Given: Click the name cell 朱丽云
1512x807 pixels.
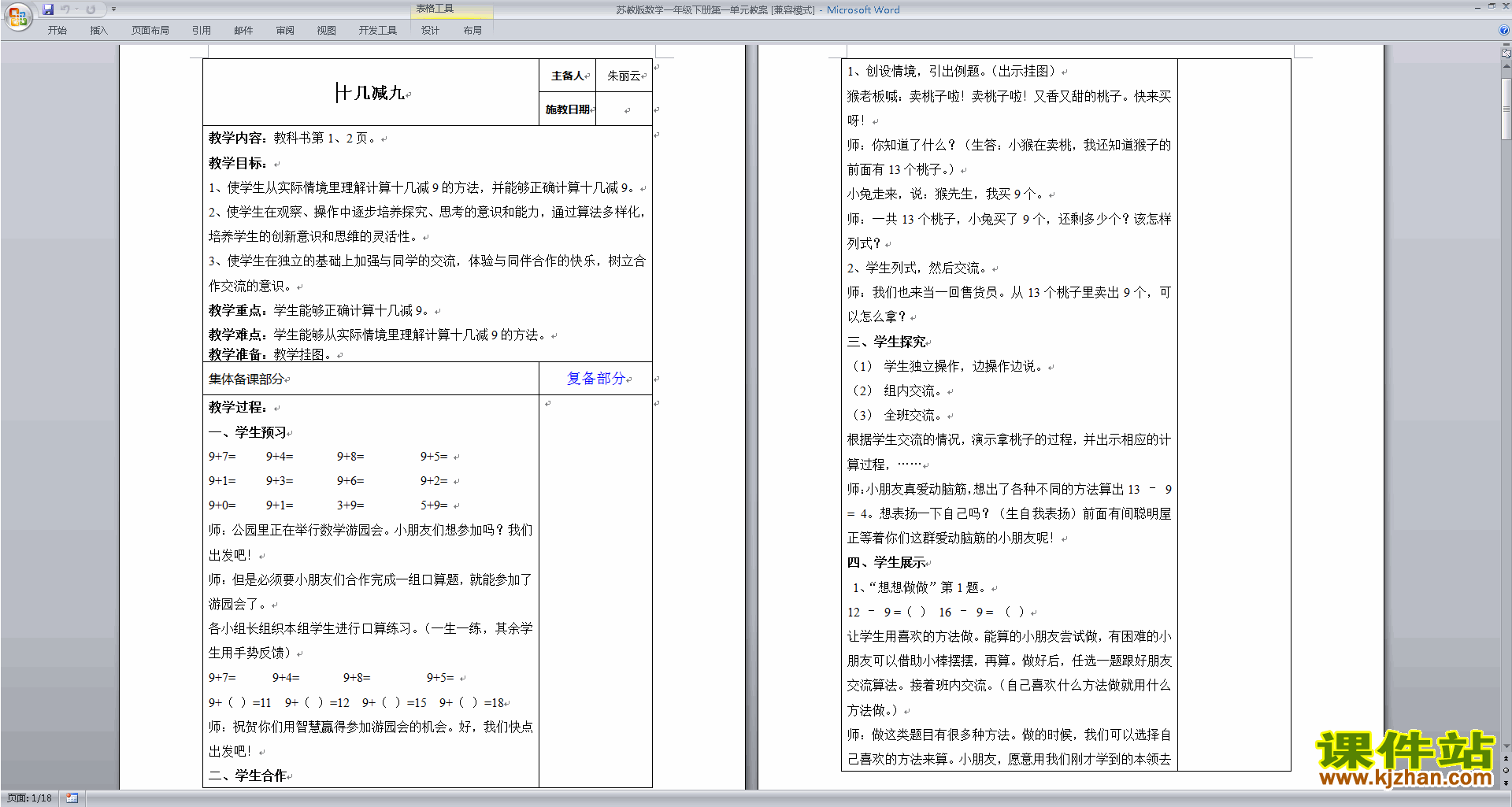Looking at the screenshot, I should [x=624, y=76].
